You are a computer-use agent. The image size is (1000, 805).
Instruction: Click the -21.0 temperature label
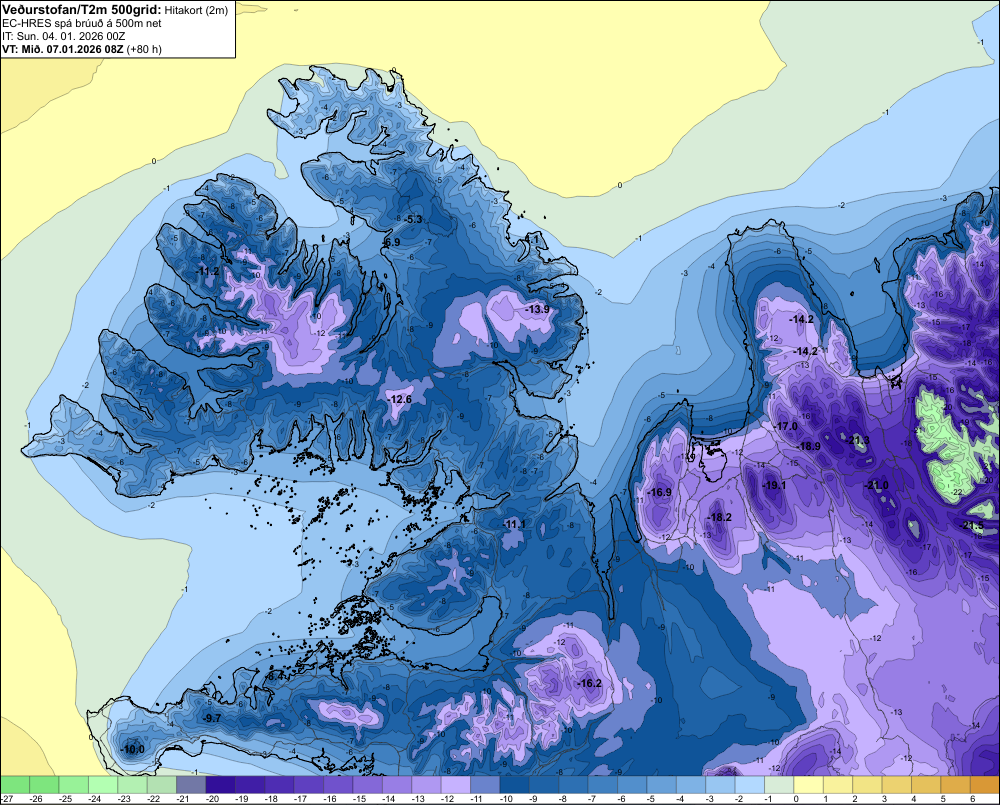[x=876, y=485]
